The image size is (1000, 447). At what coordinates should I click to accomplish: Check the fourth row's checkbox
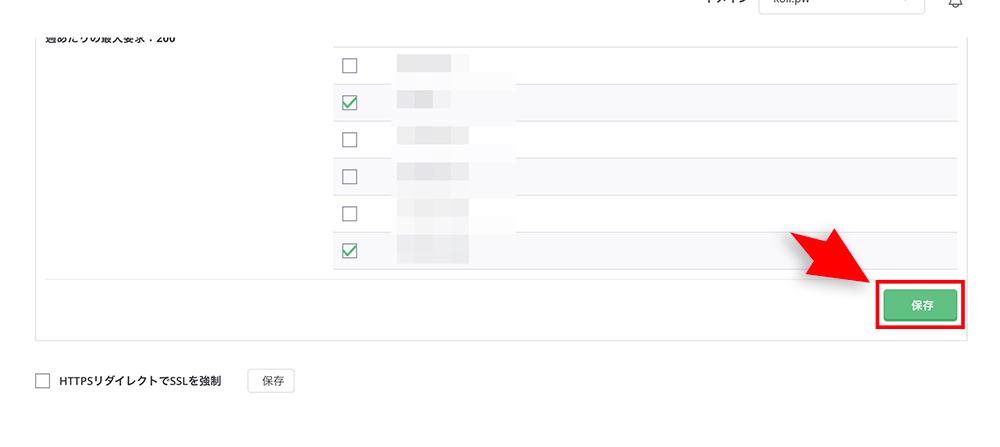click(349, 177)
